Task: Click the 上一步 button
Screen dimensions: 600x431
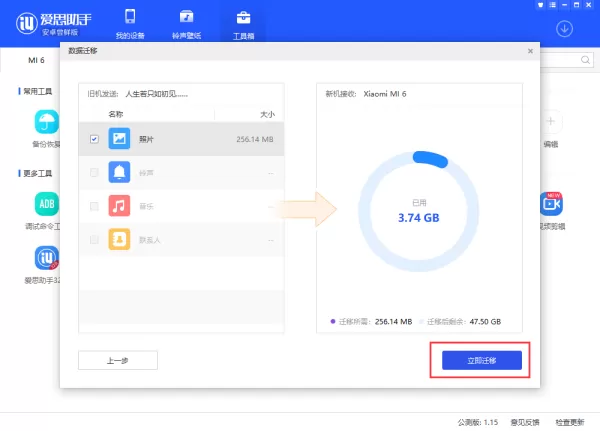Action: point(118,360)
